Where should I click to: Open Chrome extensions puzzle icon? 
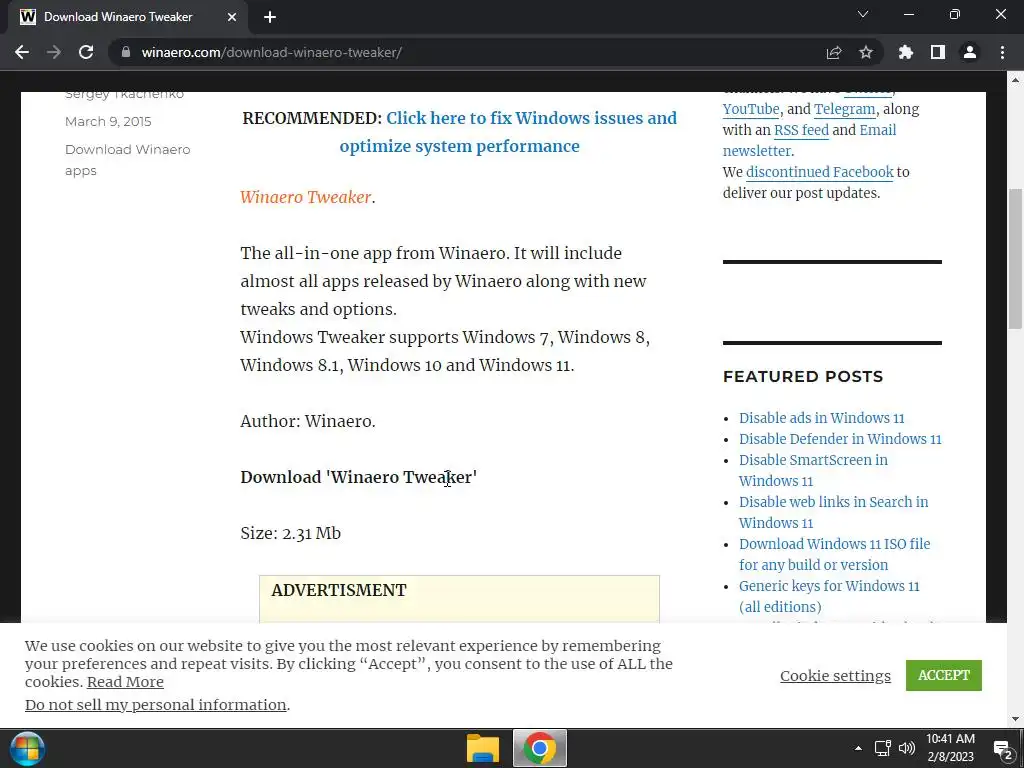click(x=906, y=52)
